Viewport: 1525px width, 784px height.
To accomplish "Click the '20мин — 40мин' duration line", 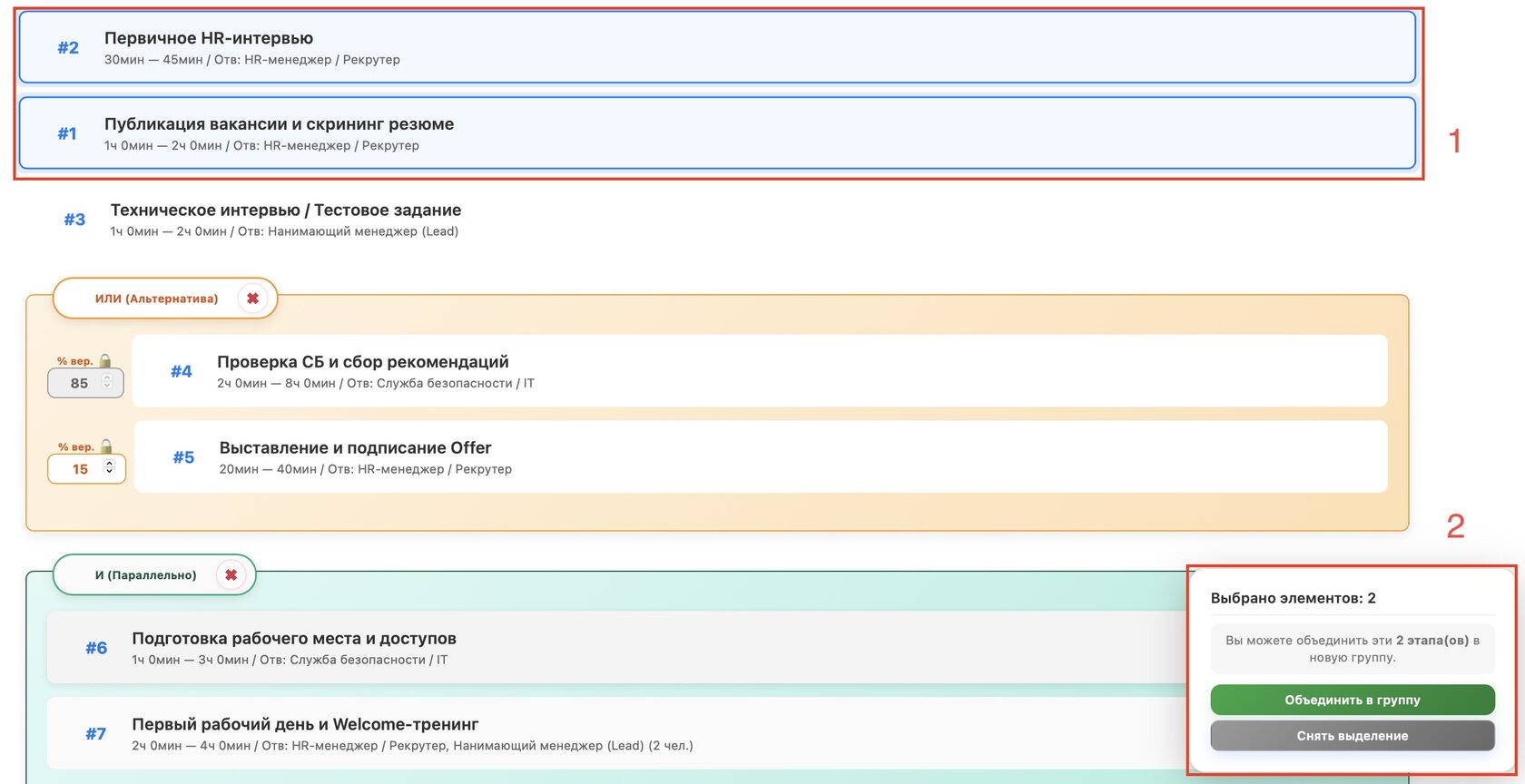I will (366, 469).
